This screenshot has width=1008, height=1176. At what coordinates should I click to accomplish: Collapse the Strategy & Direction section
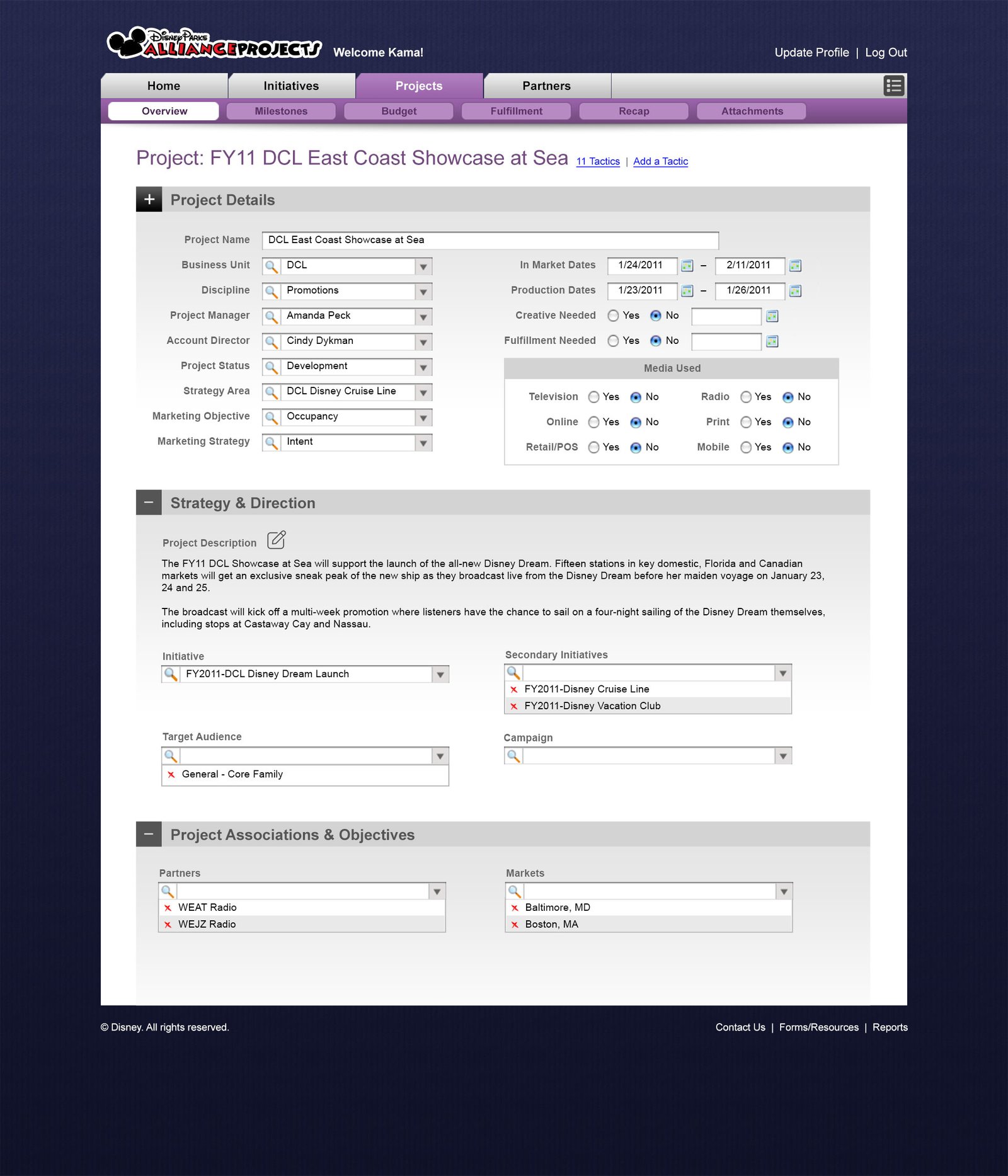pyautogui.click(x=149, y=503)
